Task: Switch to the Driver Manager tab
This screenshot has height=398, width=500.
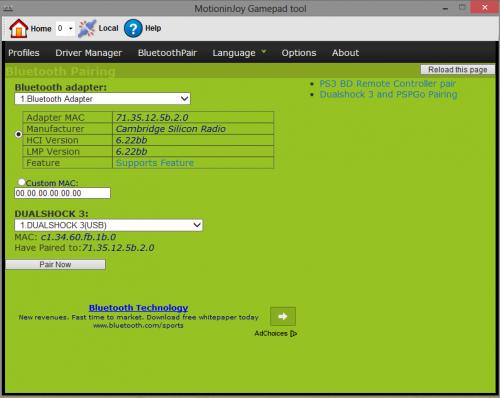Action: 88,53
